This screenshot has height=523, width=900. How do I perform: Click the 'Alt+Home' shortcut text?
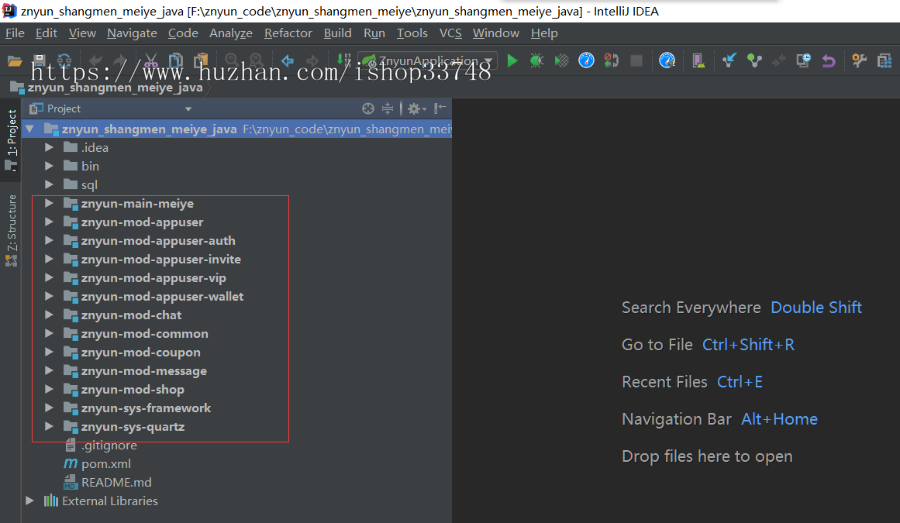point(779,419)
